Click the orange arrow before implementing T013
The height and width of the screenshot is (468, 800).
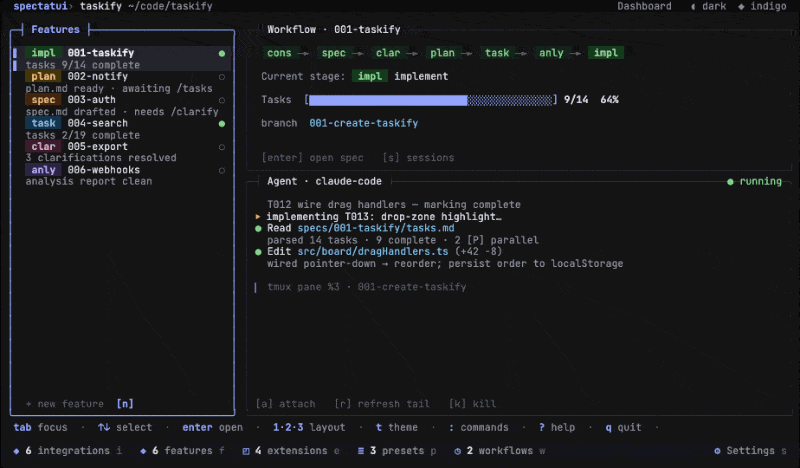(258, 217)
